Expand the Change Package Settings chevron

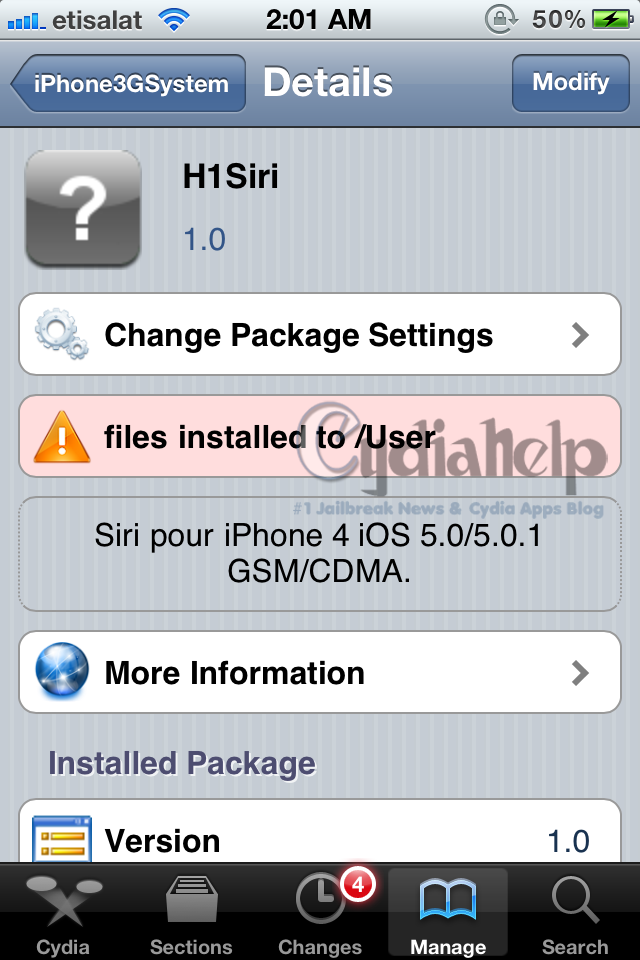[x=580, y=335]
